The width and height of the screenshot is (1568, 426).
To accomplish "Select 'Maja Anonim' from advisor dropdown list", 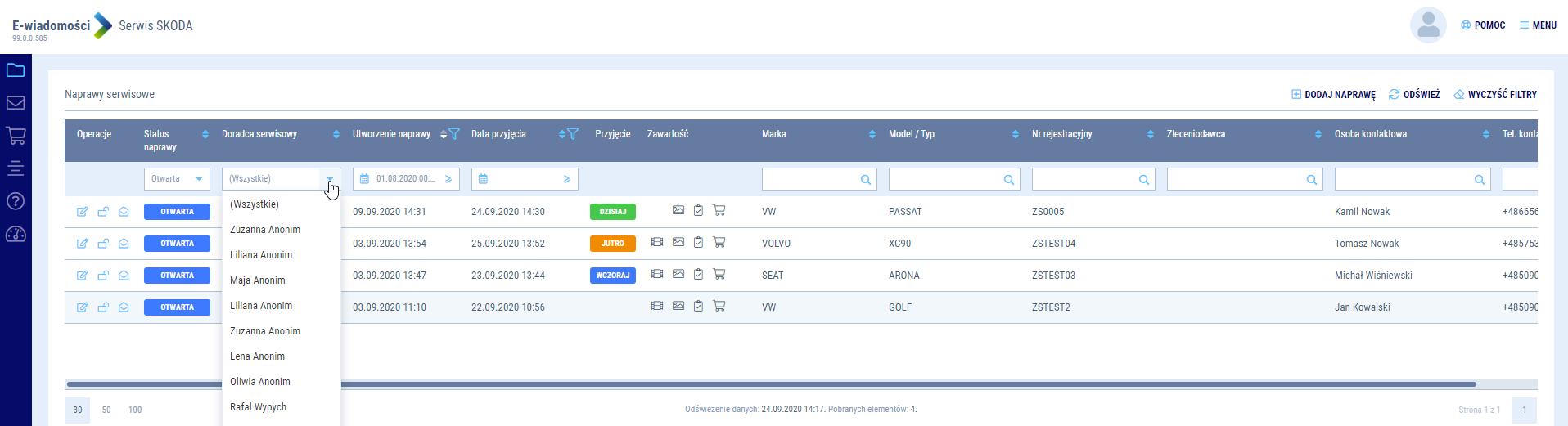I will [x=258, y=280].
